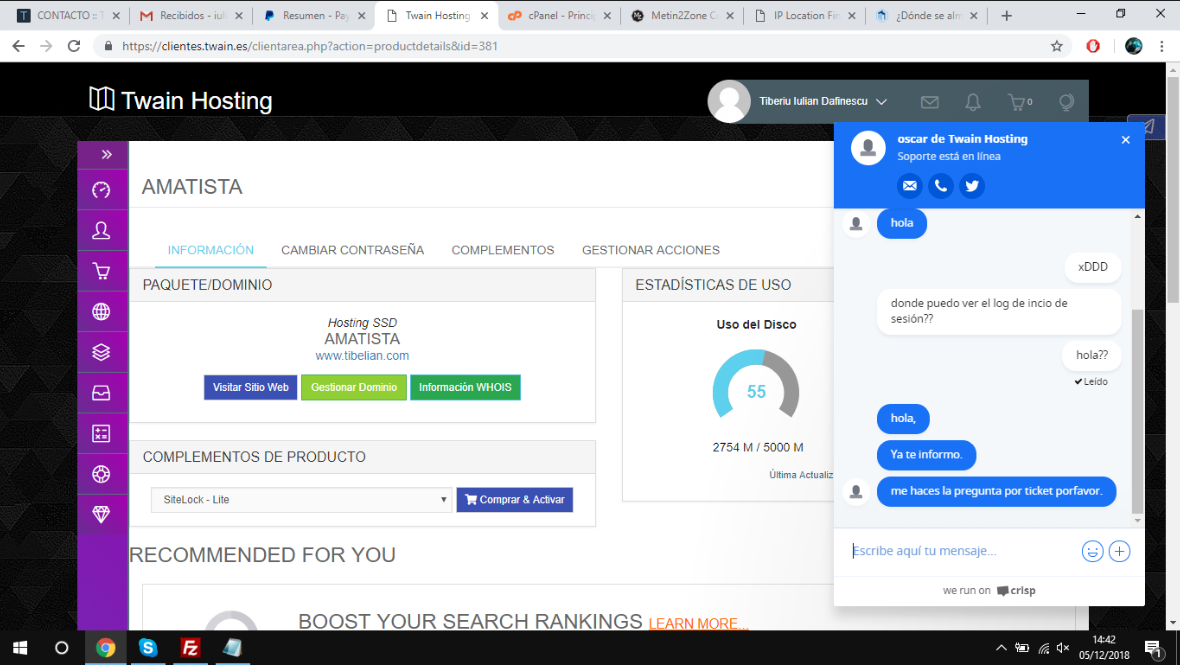Switch to the INFORMACIÓN tab

[x=211, y=250]
